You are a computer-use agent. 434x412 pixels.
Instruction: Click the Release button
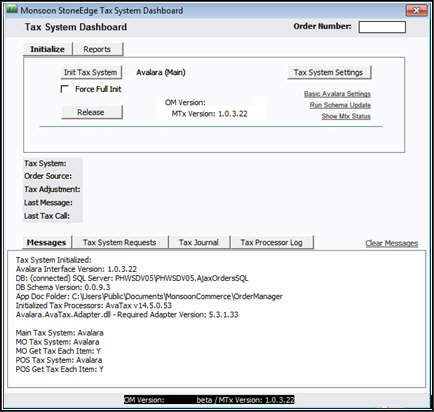(x=92, y=112)
